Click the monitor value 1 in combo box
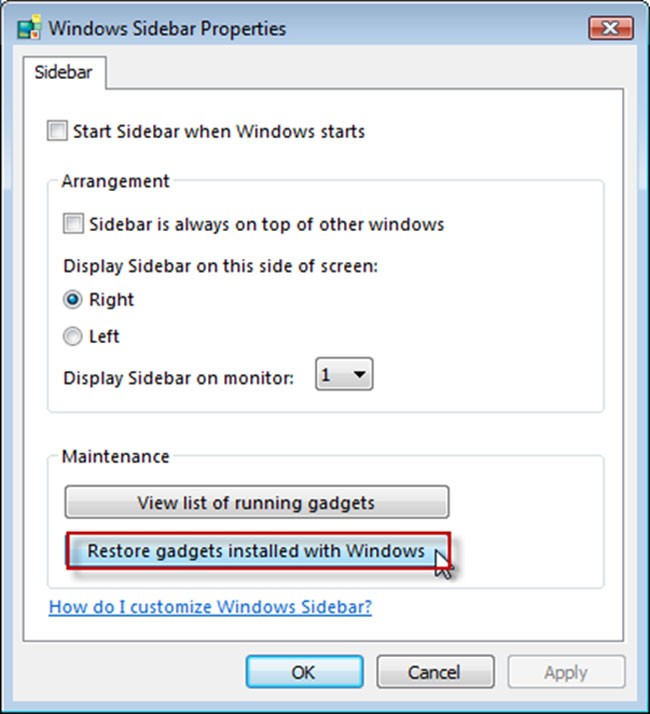Viewport: 650px width, 714px height. 328,376
